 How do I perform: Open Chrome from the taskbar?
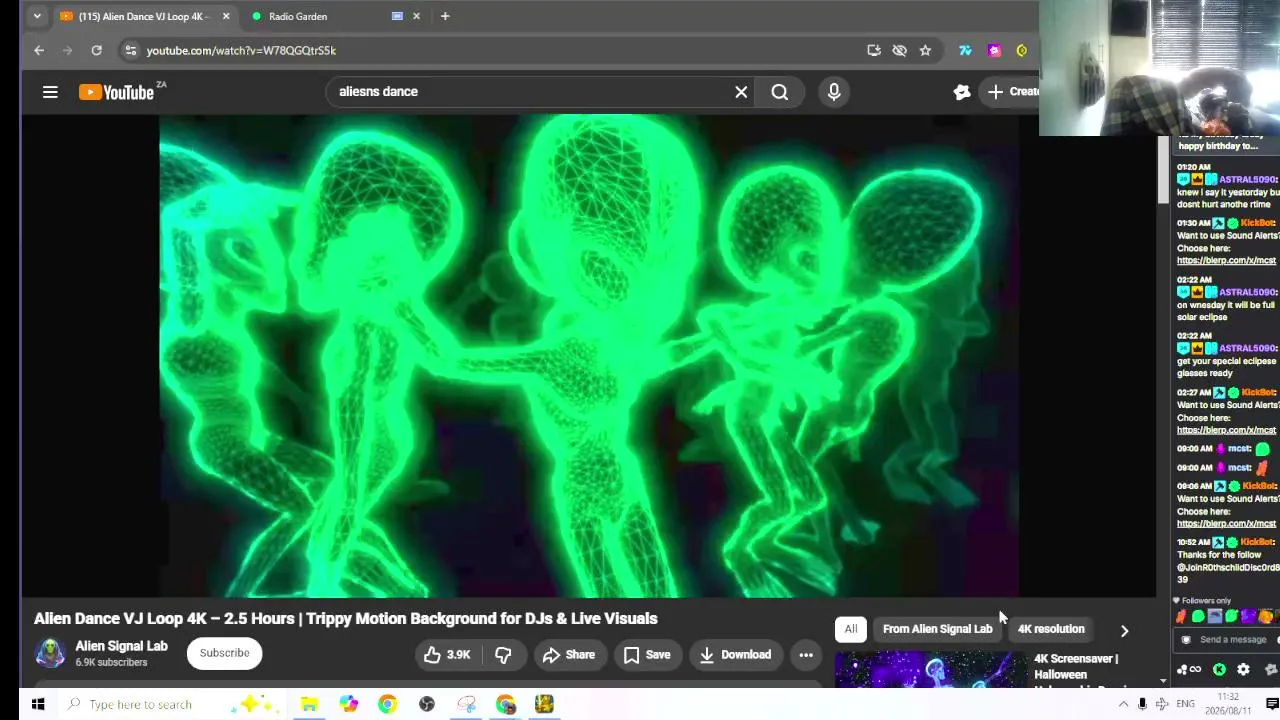tap(387, 705)
